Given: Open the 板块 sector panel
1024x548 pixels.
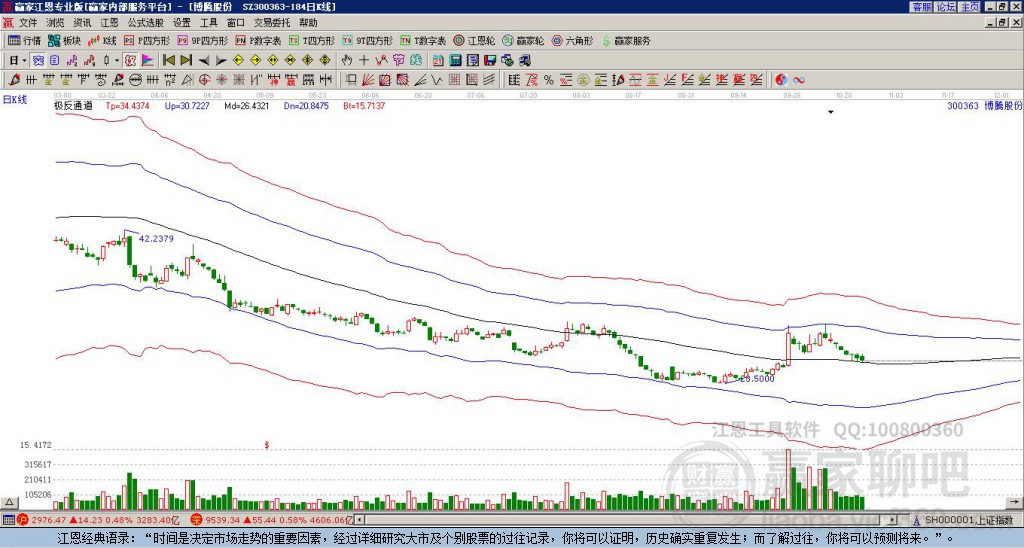Looking at the screenshot, I should [64, 40].
